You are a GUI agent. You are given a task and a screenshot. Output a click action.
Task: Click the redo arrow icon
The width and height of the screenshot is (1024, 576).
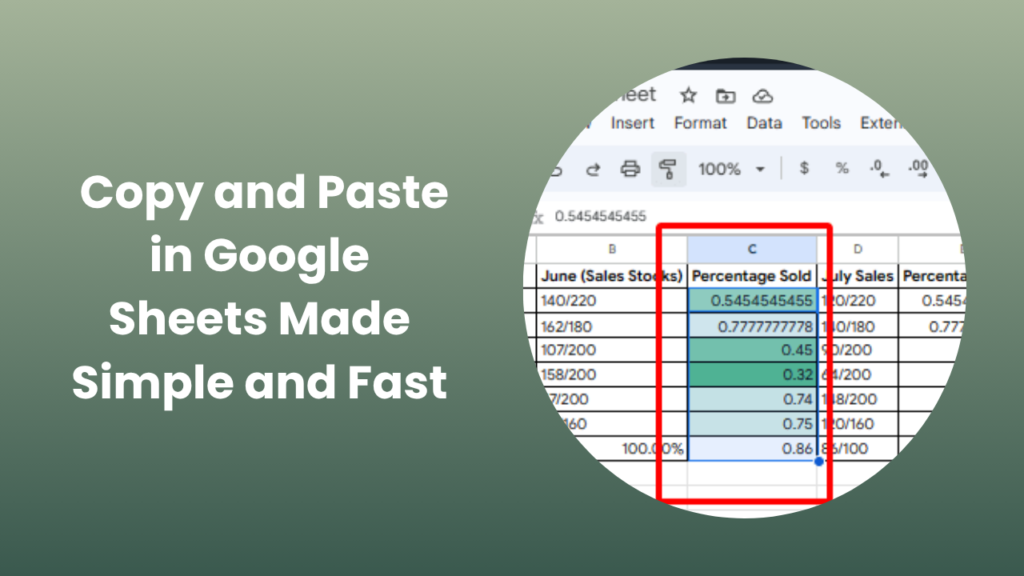tap(592, 169)
